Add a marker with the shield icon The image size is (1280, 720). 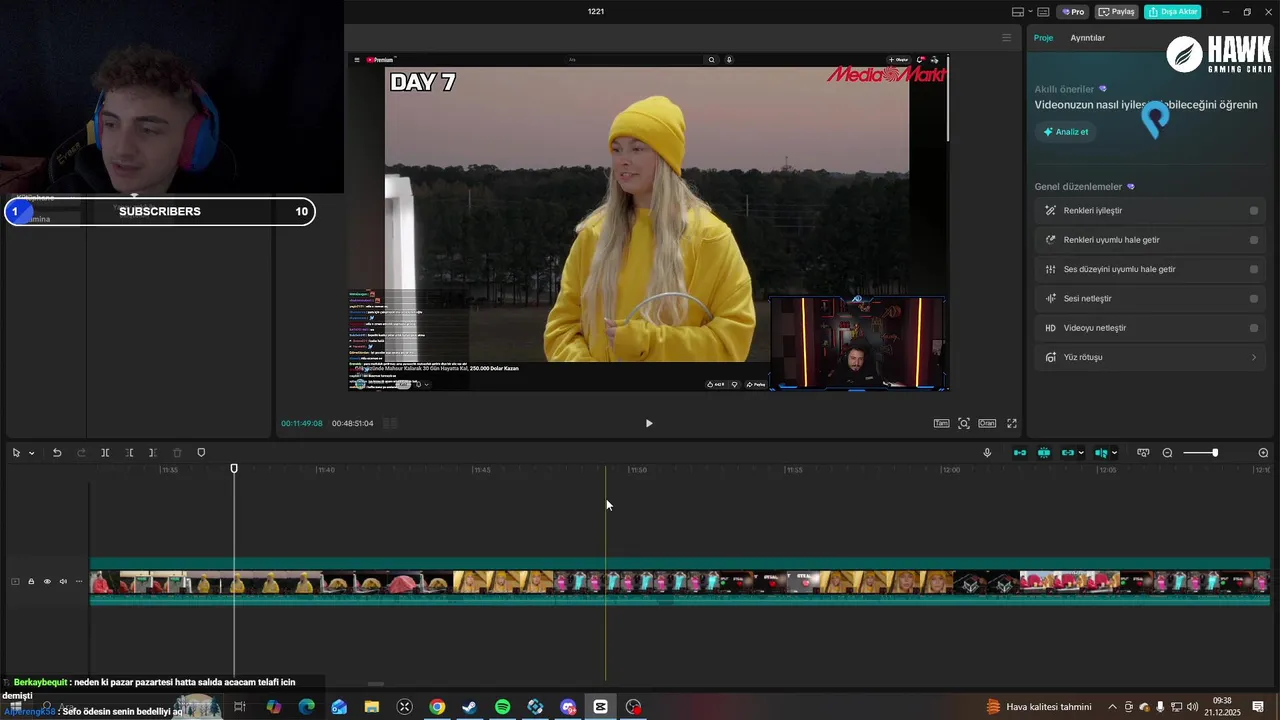[x=201, y=453]
